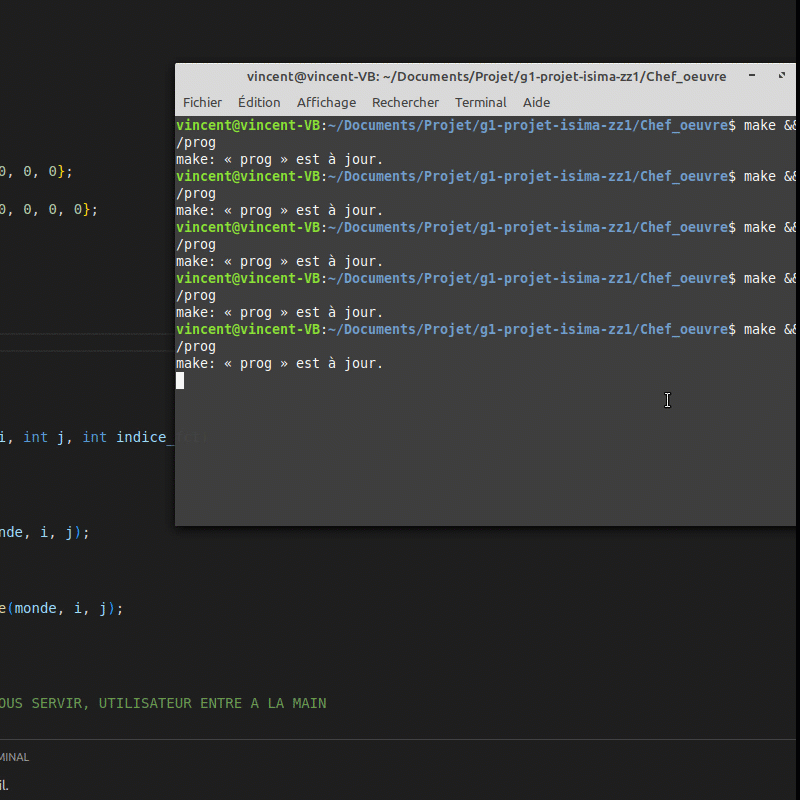Click the array line '0, 0, 0};'

click(x=36, y=171)
